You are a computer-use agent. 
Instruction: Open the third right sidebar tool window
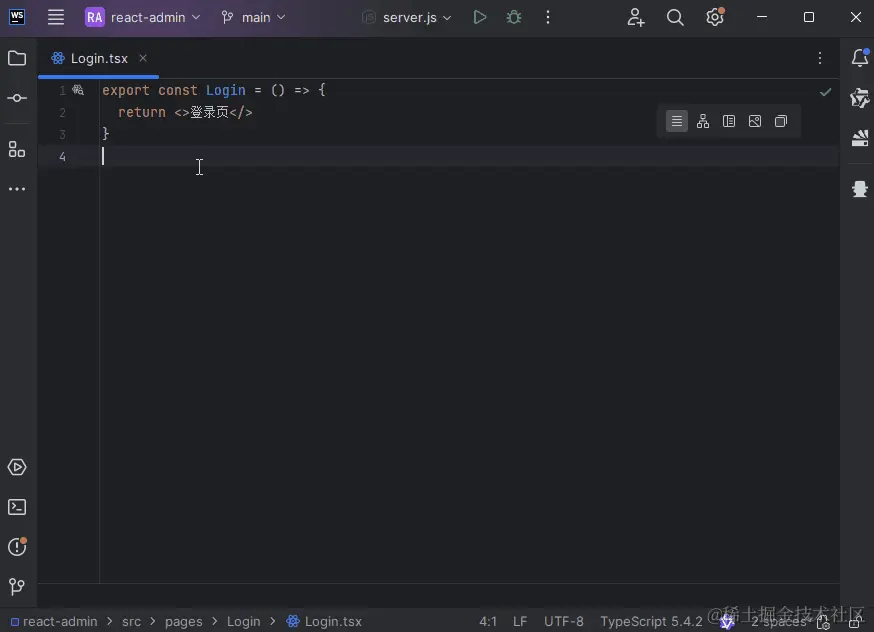click(860, 138)
